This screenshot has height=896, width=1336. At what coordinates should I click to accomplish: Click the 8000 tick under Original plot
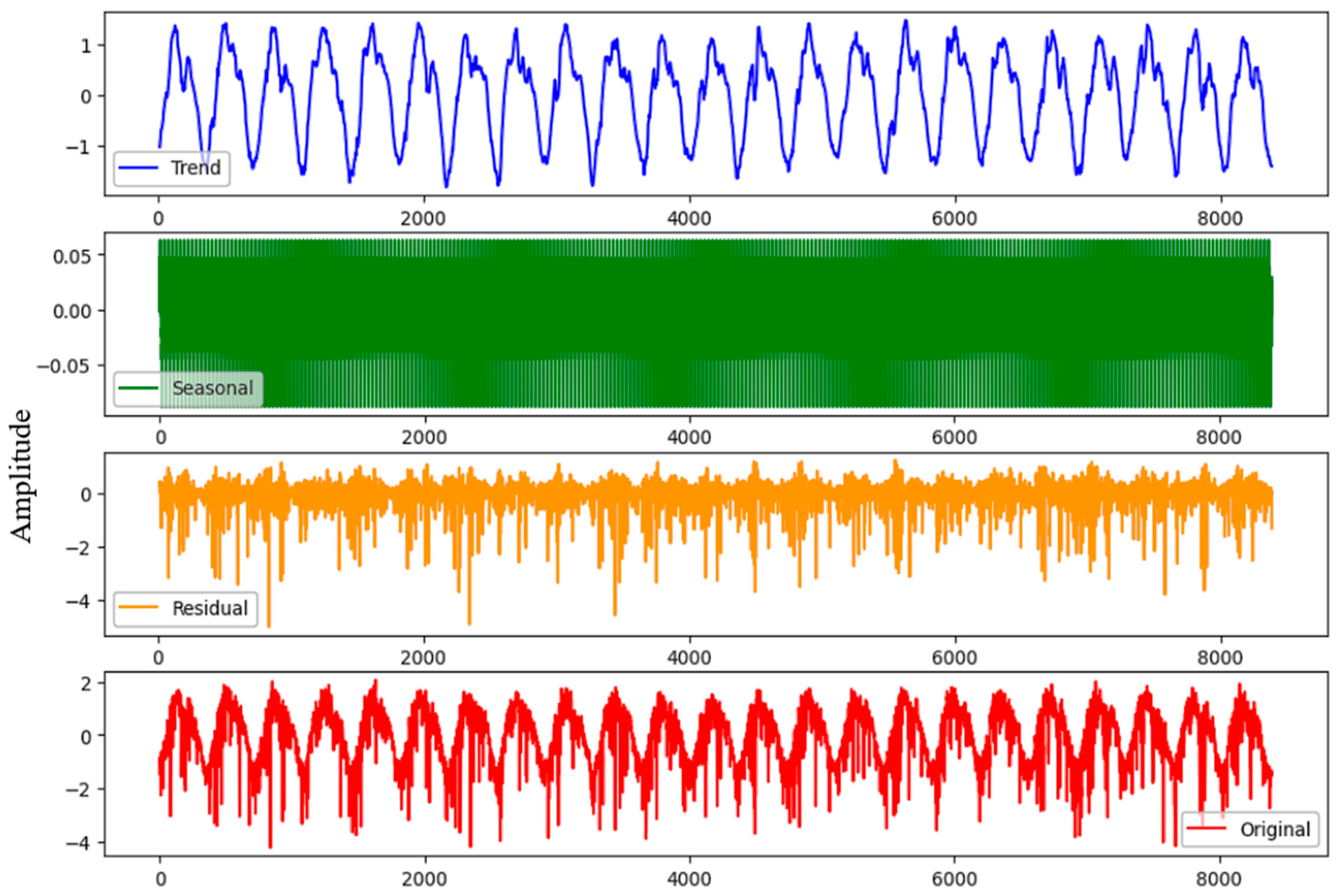click(x=1220, y=878)
